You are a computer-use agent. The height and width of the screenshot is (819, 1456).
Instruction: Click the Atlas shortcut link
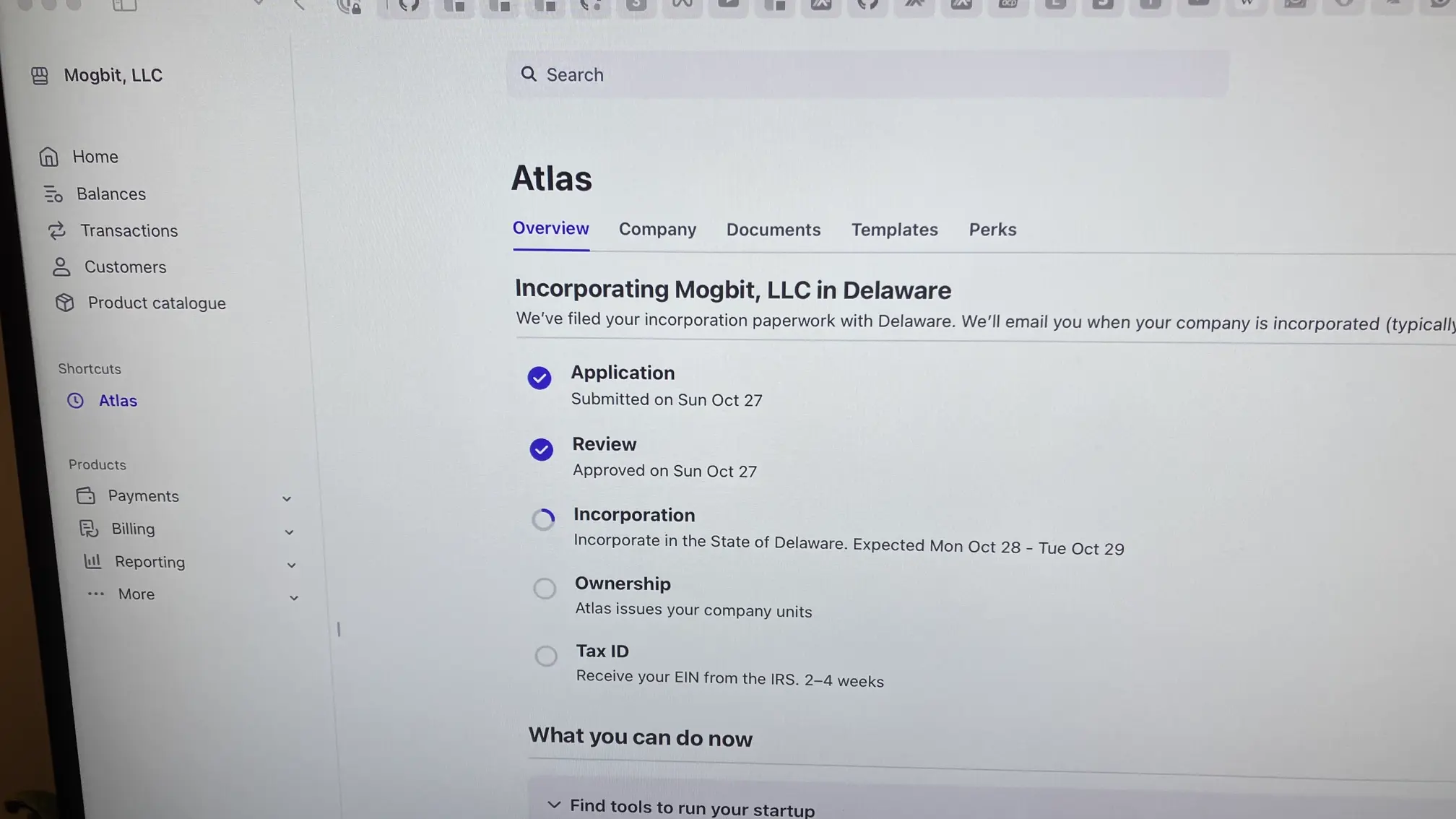pos(117,400)
